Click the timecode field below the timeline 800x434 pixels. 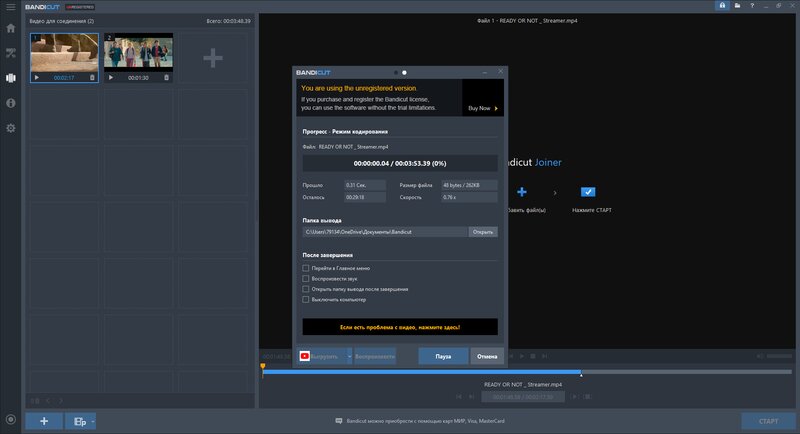[523, 397]
